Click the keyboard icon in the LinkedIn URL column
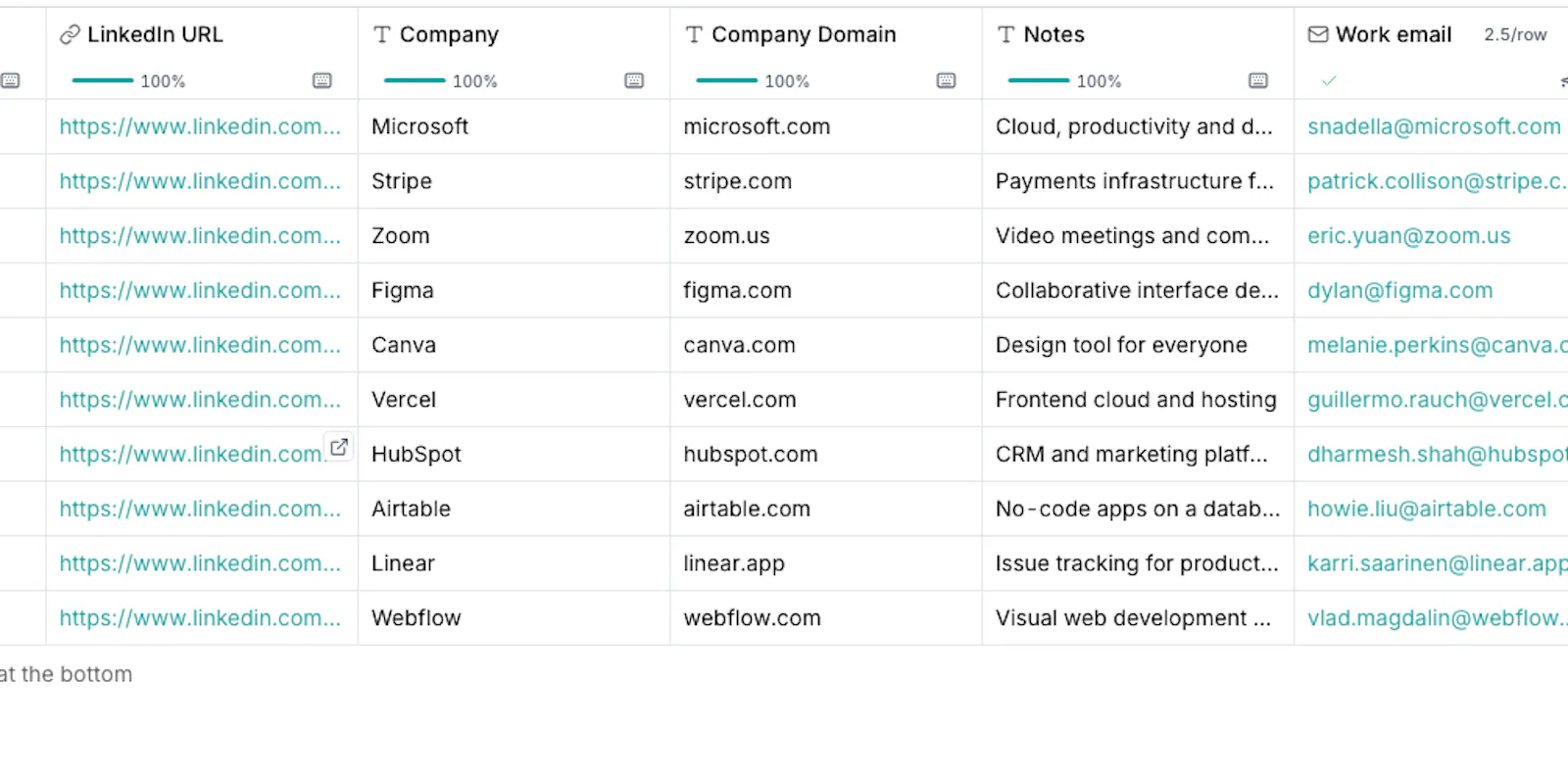The height and width of the screenshot is (780, 1568). tap(321, 80)
